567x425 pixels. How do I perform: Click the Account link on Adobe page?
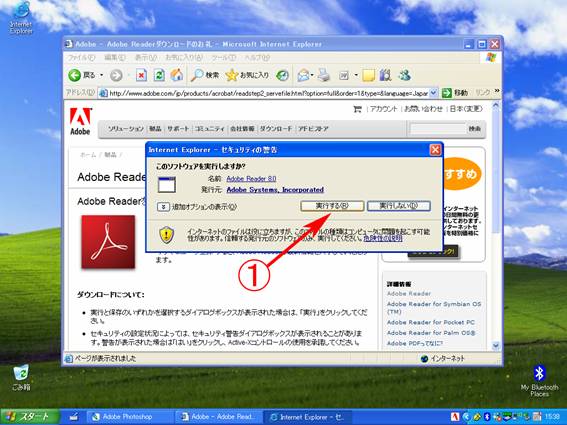click(x=384, y=109)
